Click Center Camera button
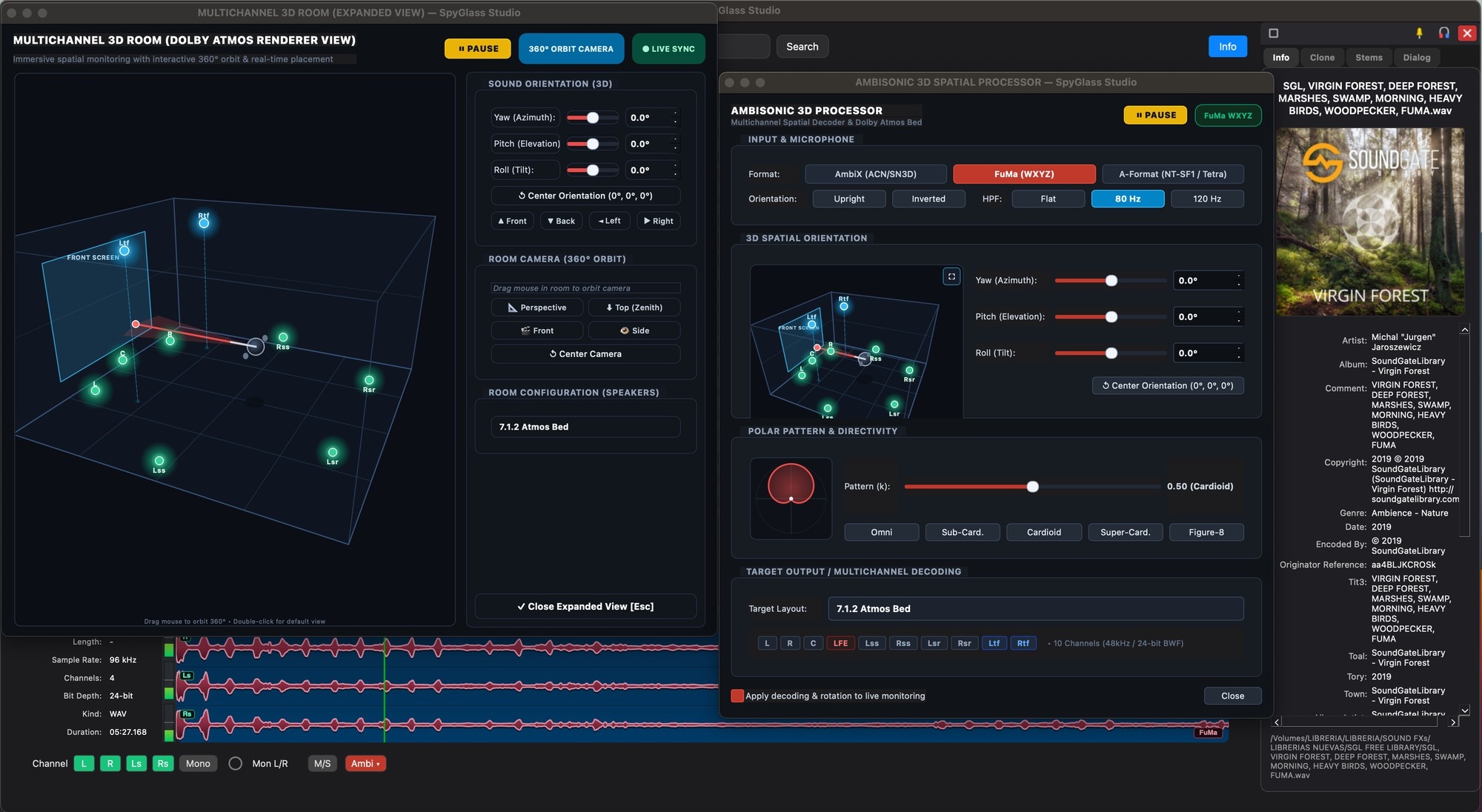1482x812 pixels. pos(585,354)
